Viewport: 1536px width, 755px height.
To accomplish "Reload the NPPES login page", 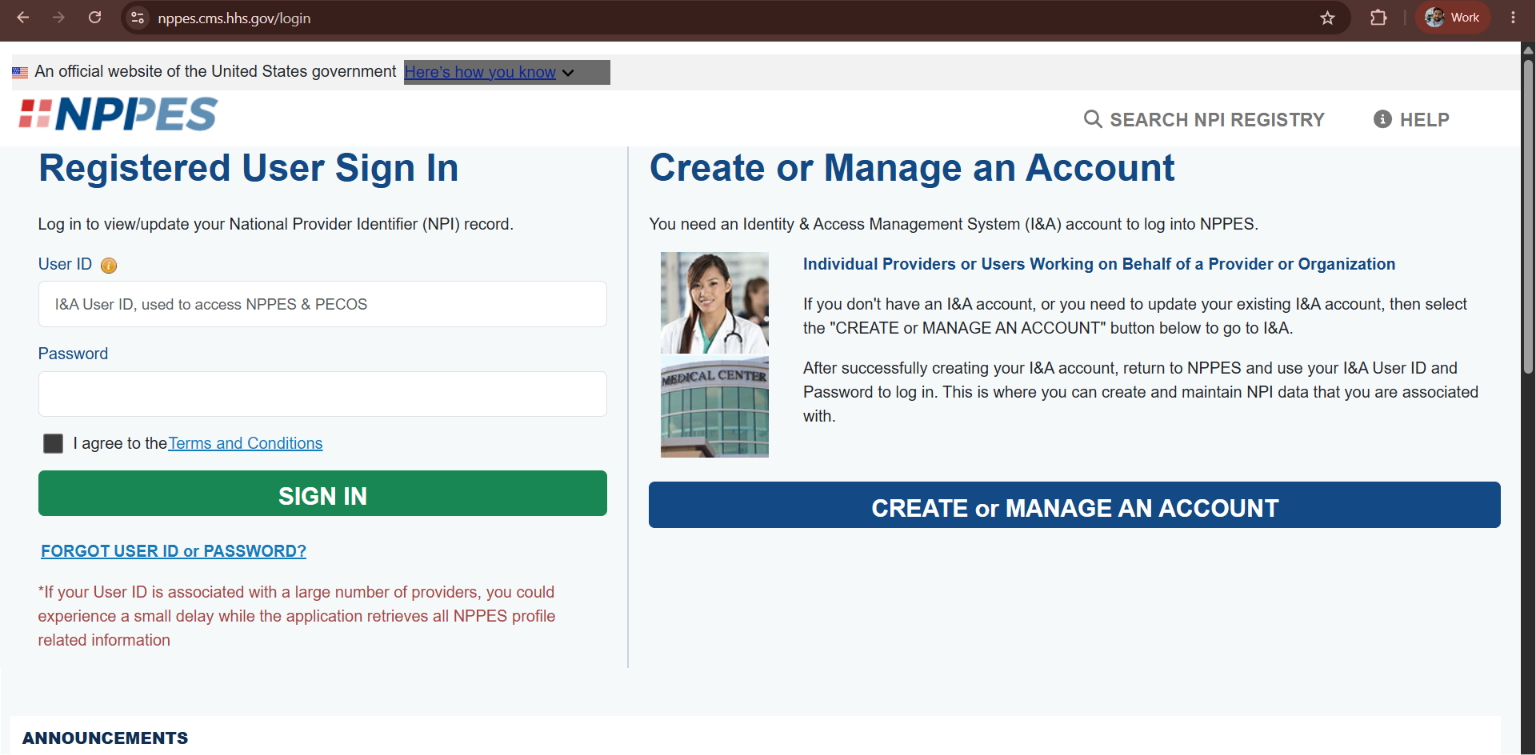I will click(x=95, y=18).
